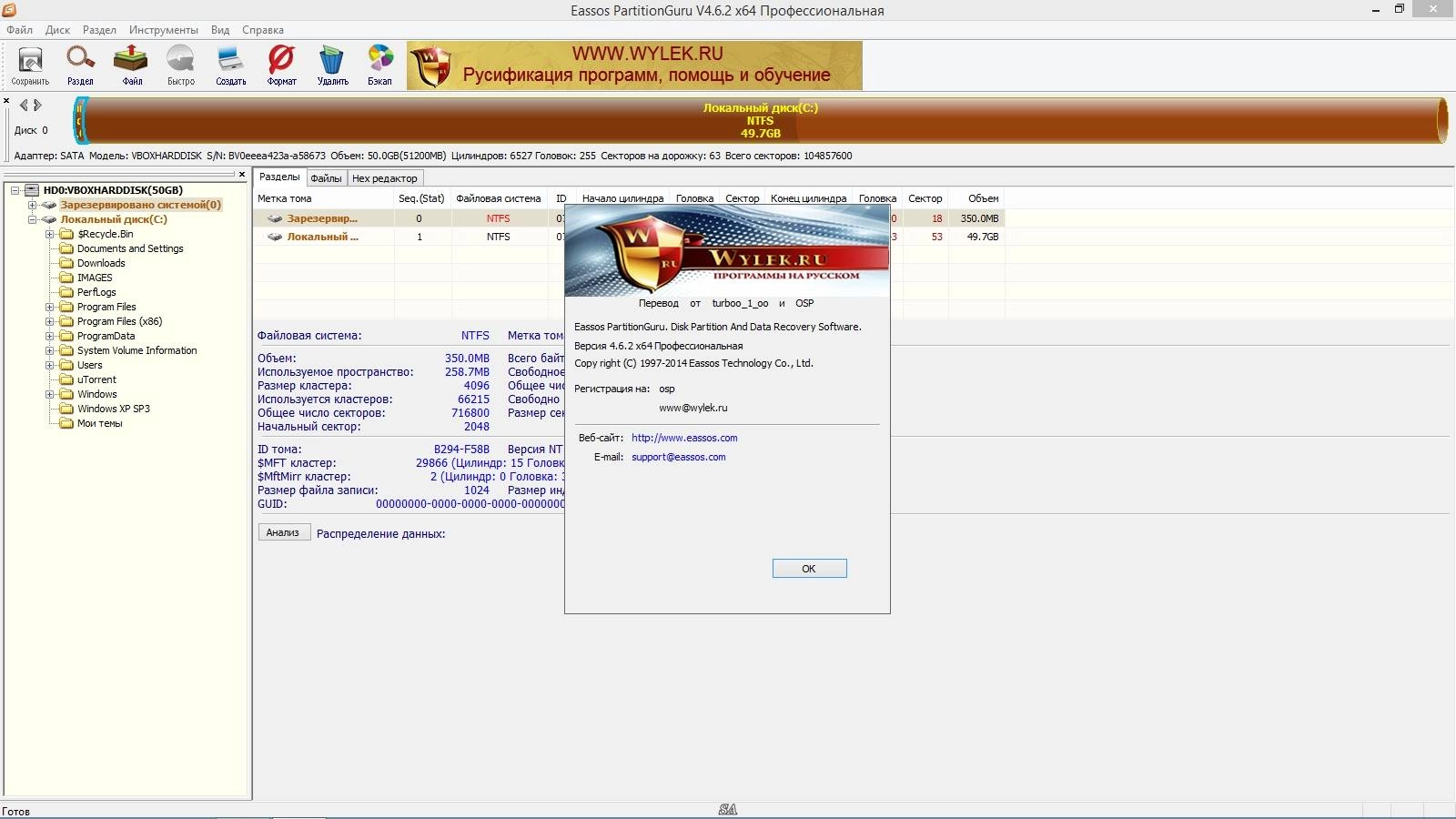This screenshot has width=1456, height=819.
Task: Click the app icon in the title bar
Action: (9, 10)
